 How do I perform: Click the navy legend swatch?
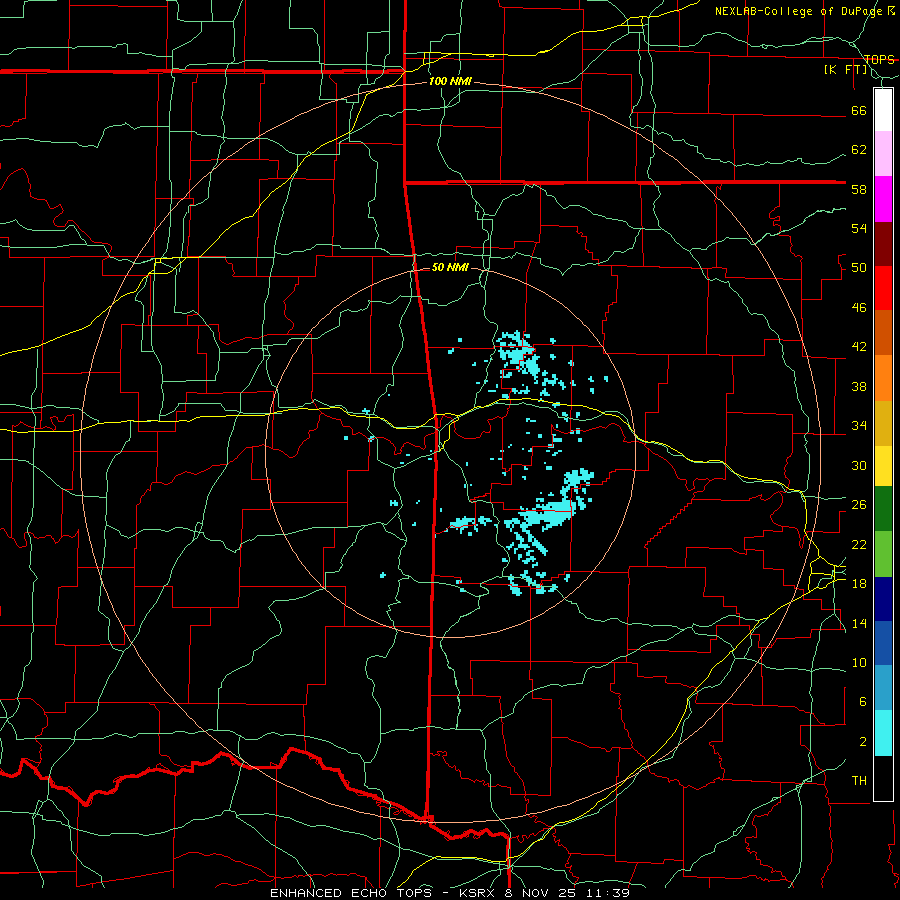point(883,599)
